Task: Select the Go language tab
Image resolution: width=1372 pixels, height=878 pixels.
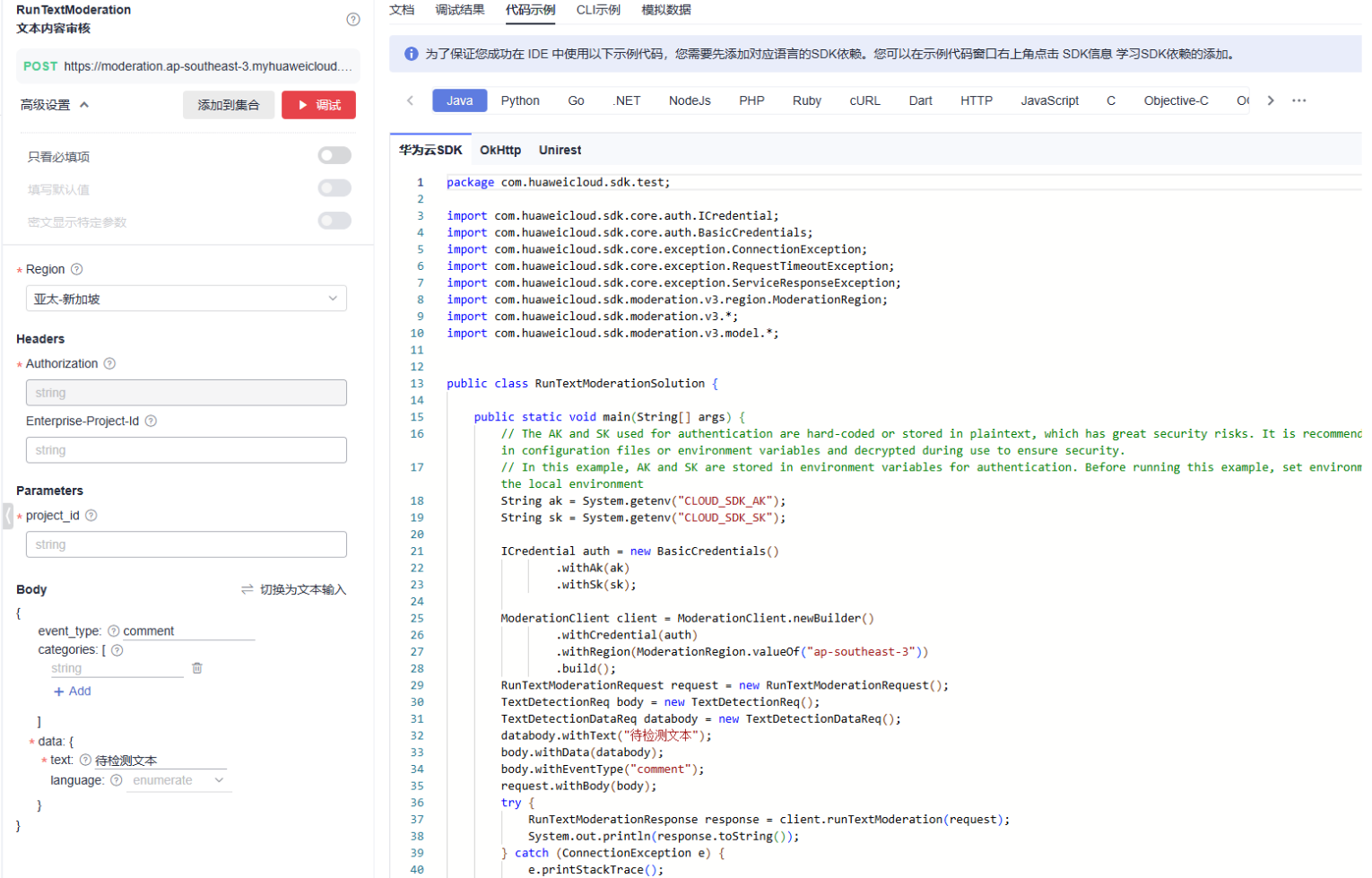Action: pyautogui.click(x=577, y=100)
